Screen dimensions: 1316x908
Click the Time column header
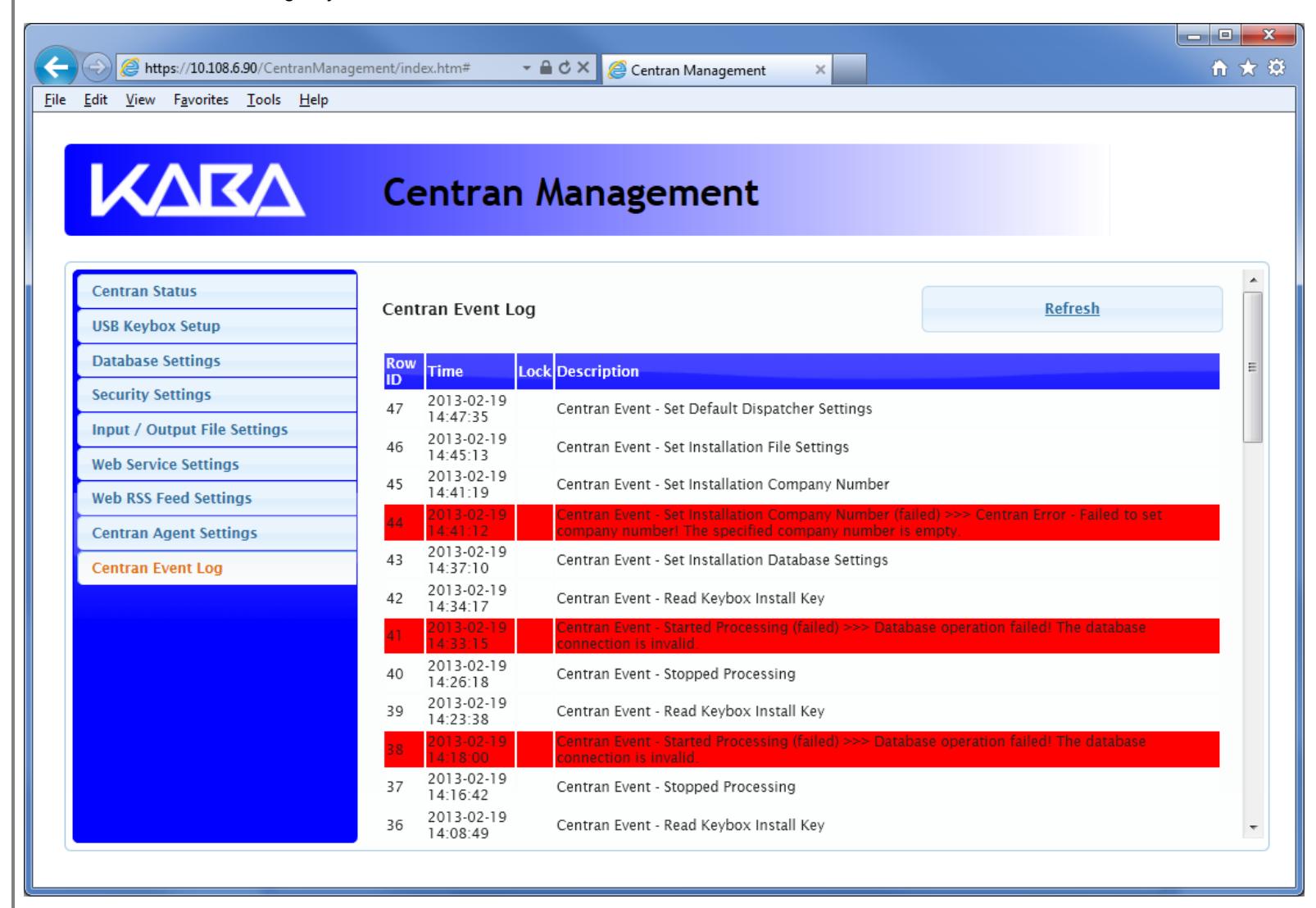point(470,371)
